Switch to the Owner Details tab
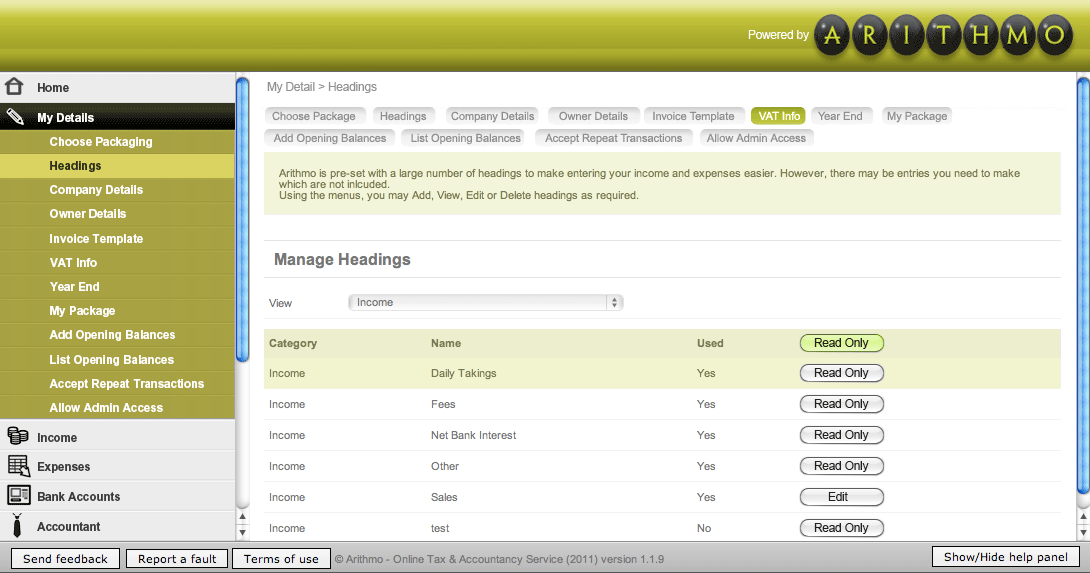The height and width of the screenshot is (573, 1090). [x=593, y=116]
